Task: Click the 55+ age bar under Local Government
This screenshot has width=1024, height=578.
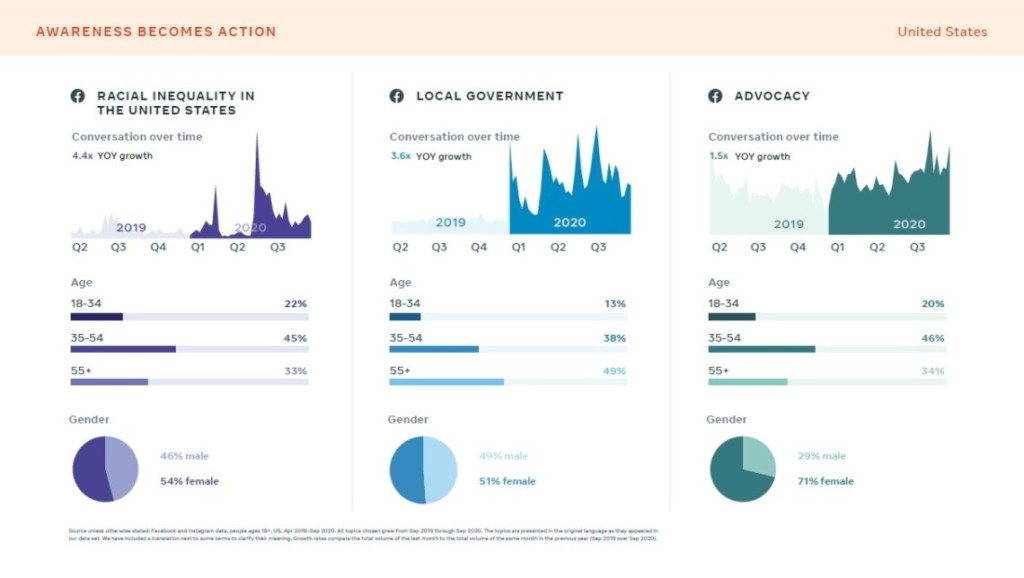Action: (445, 381)
